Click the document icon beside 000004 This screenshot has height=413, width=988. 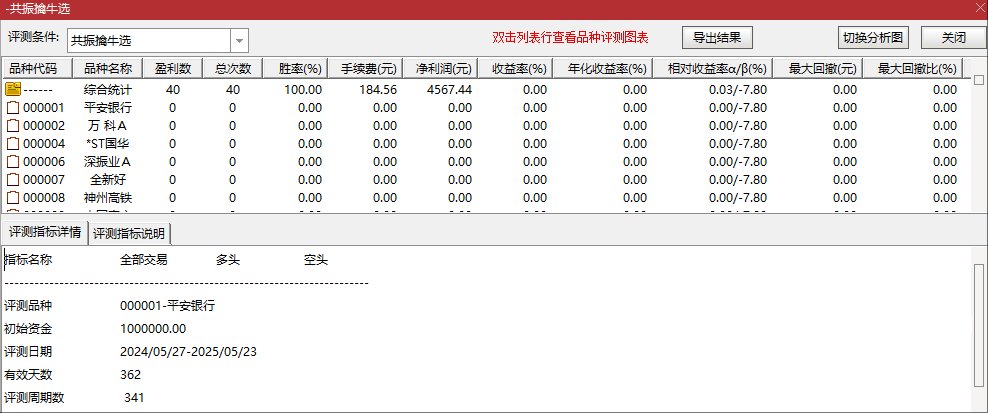[x=13, y=144]
